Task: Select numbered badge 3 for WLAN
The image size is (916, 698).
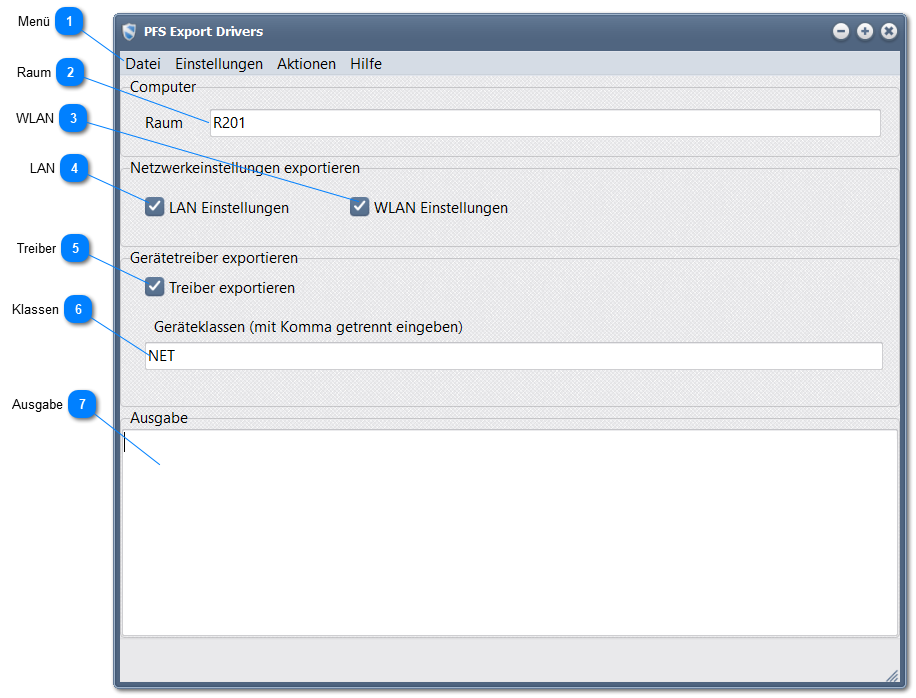Action: (73, 119)
